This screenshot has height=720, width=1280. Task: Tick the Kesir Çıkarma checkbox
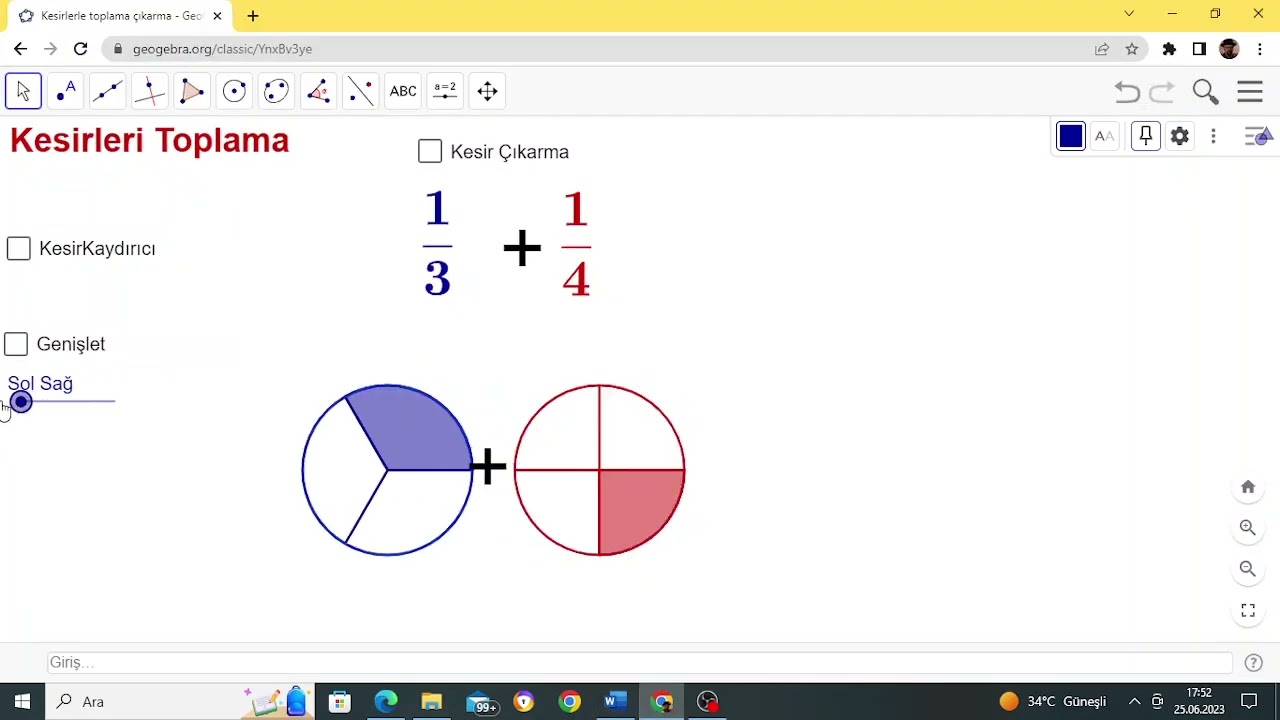tap(430, 151)
